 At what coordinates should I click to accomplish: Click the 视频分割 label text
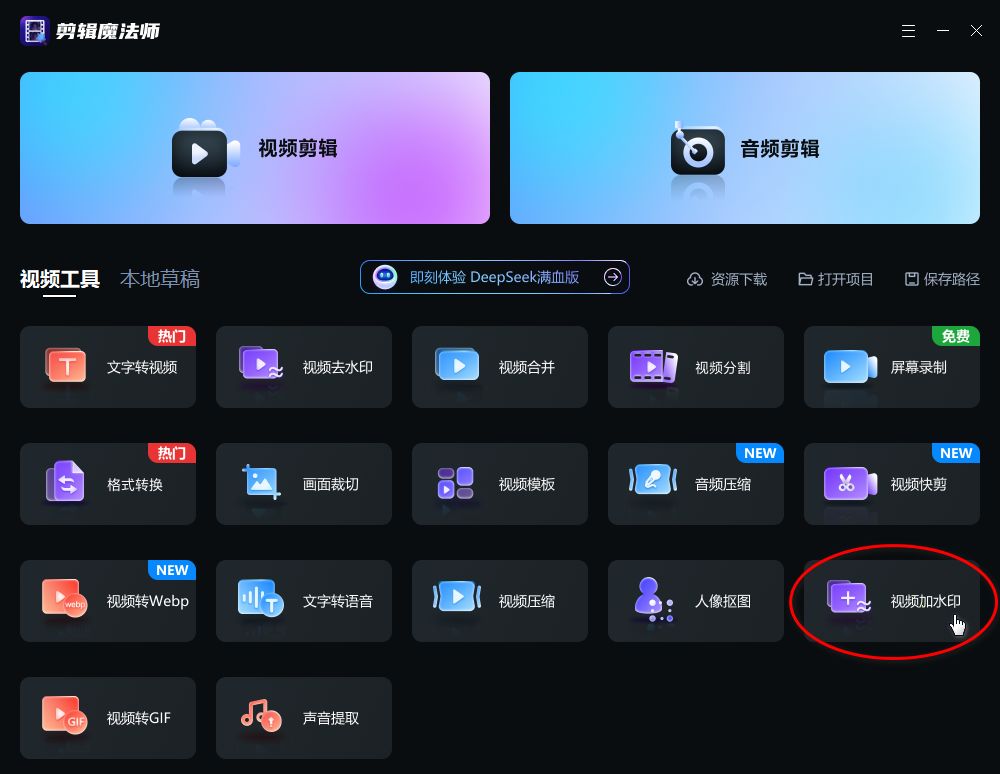pos(723,367)
